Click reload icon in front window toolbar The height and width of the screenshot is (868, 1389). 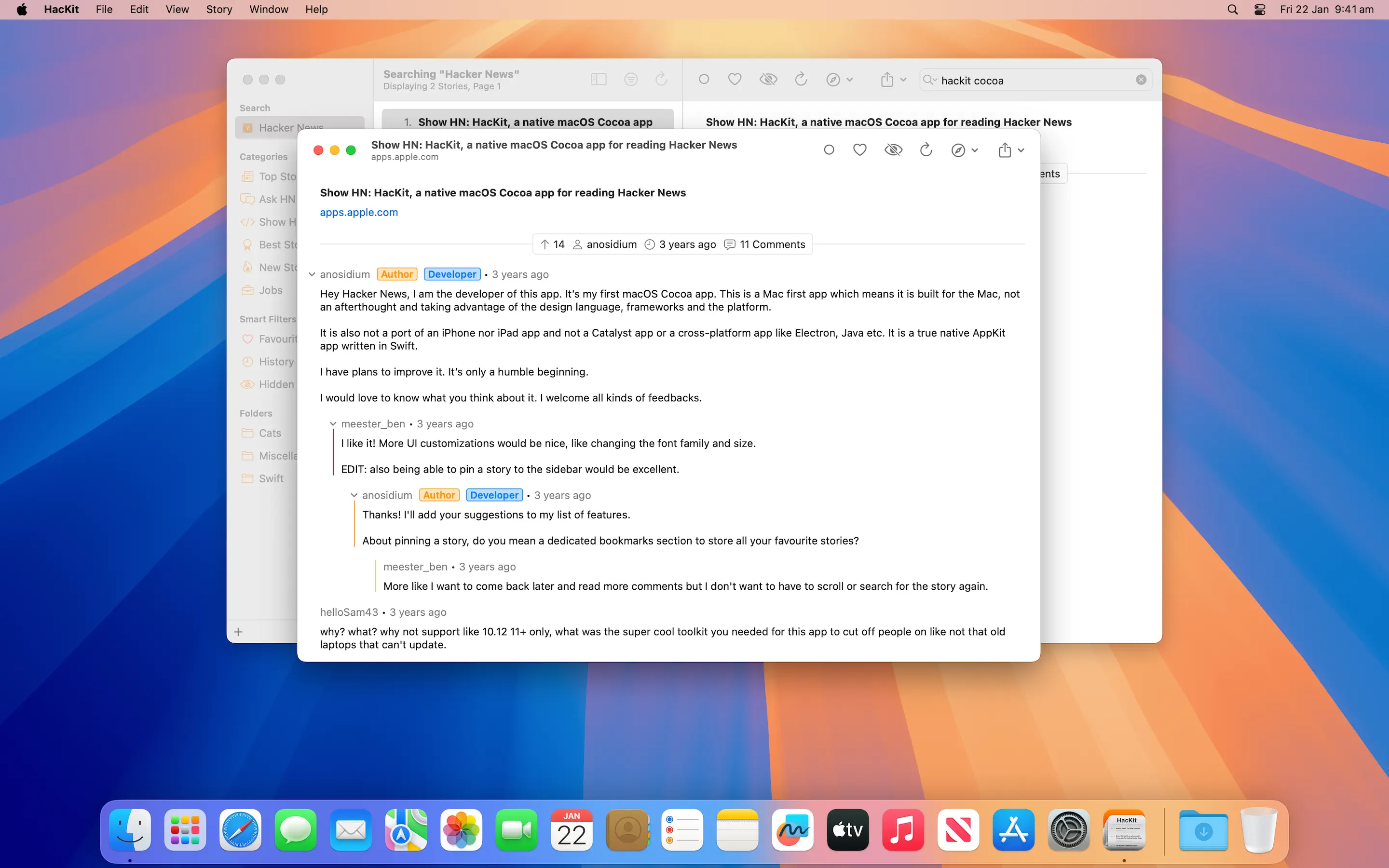click(x=926, y=150)
